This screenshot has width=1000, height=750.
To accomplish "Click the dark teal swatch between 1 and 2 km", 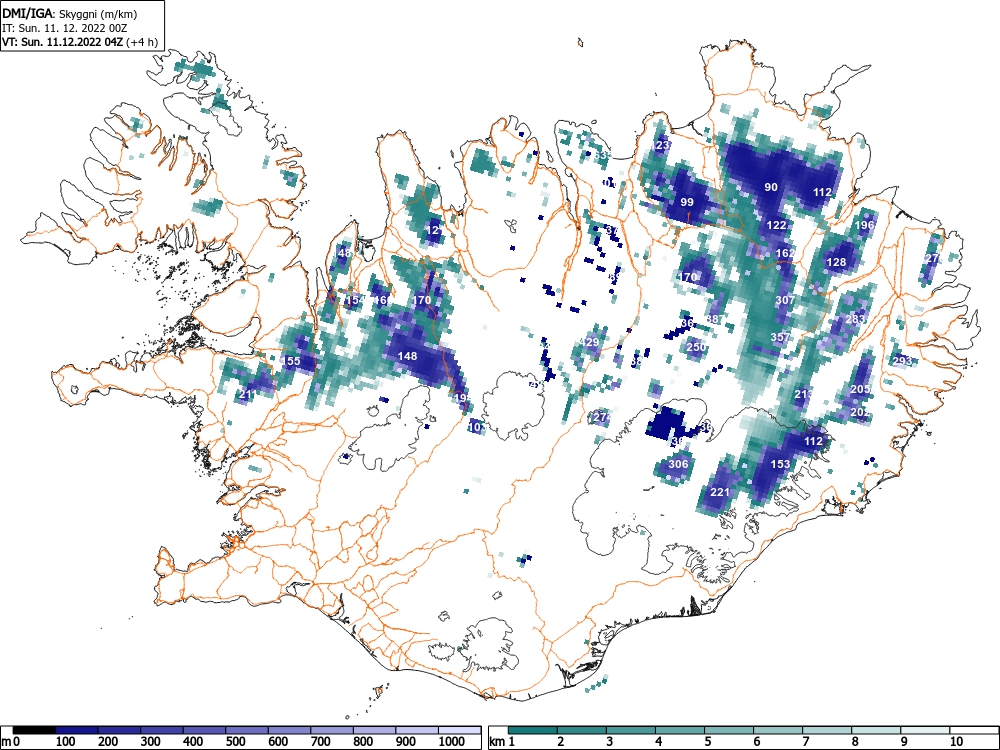I will 533,730.
